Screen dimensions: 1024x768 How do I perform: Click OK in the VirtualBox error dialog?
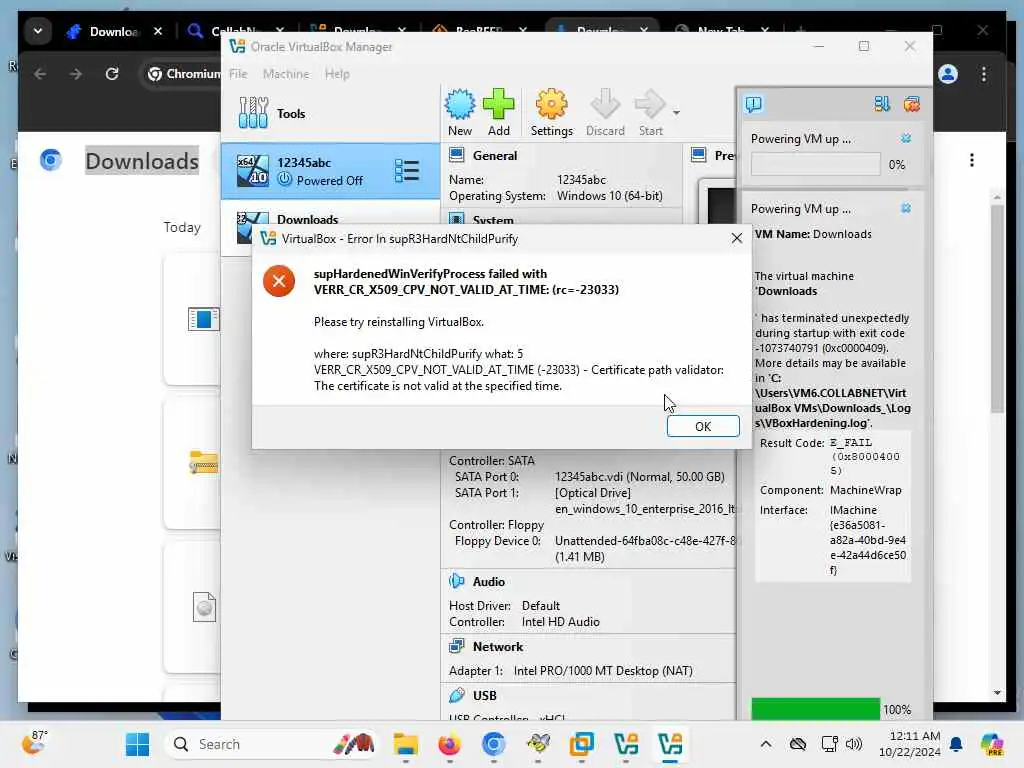point(703,426)
